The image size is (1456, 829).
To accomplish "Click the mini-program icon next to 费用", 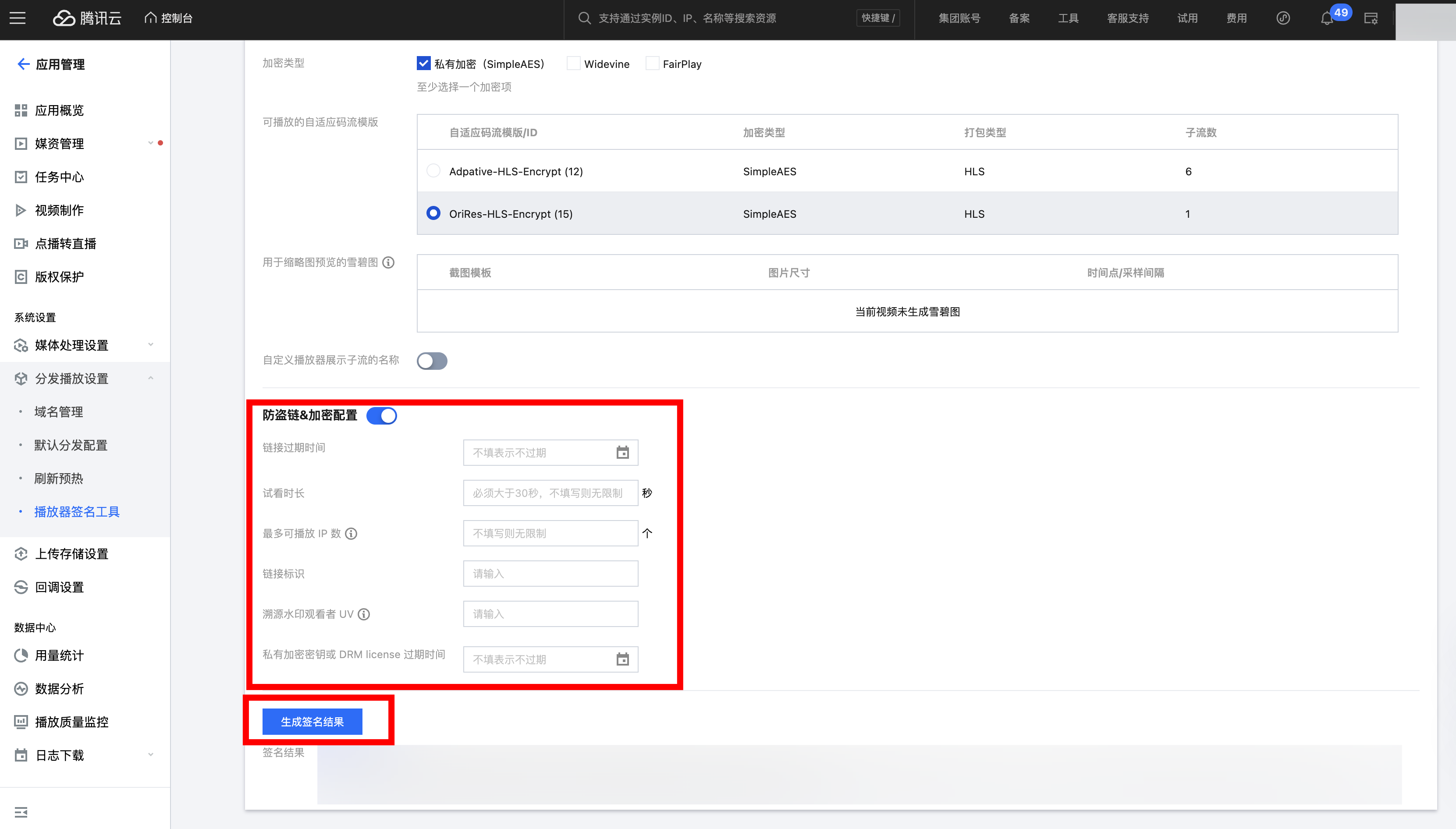I will coord(1283,18).
